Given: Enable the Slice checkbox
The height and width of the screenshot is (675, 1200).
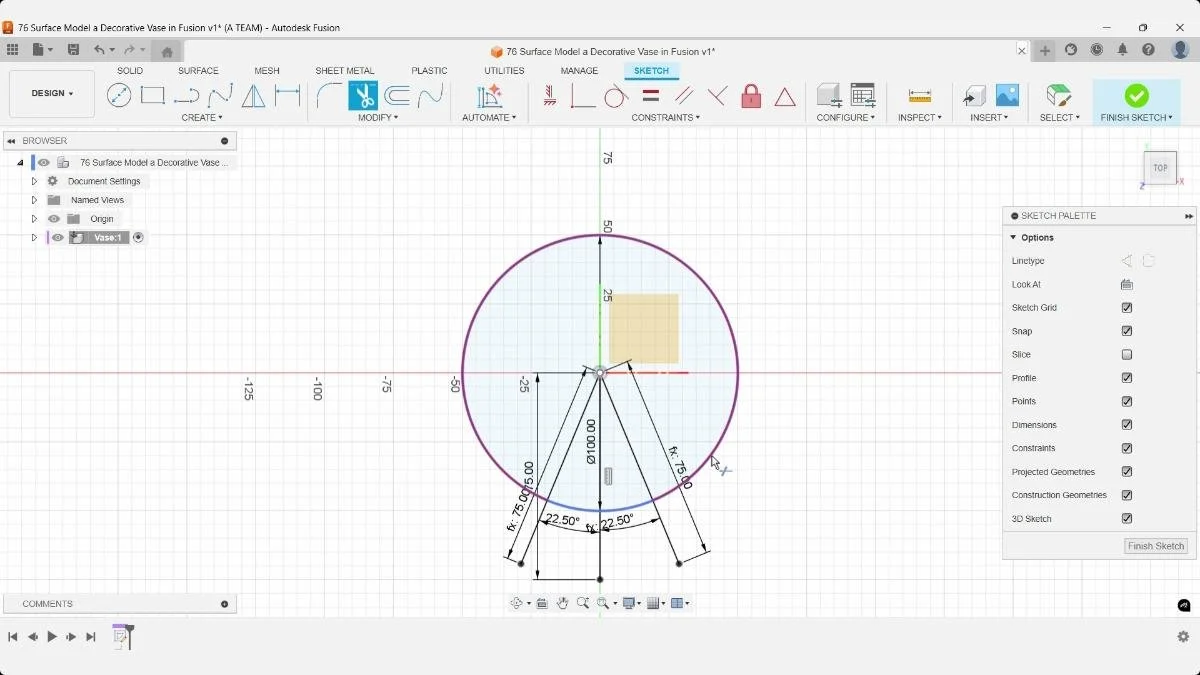Looking at the screenshot, I should pos(1127,355).
